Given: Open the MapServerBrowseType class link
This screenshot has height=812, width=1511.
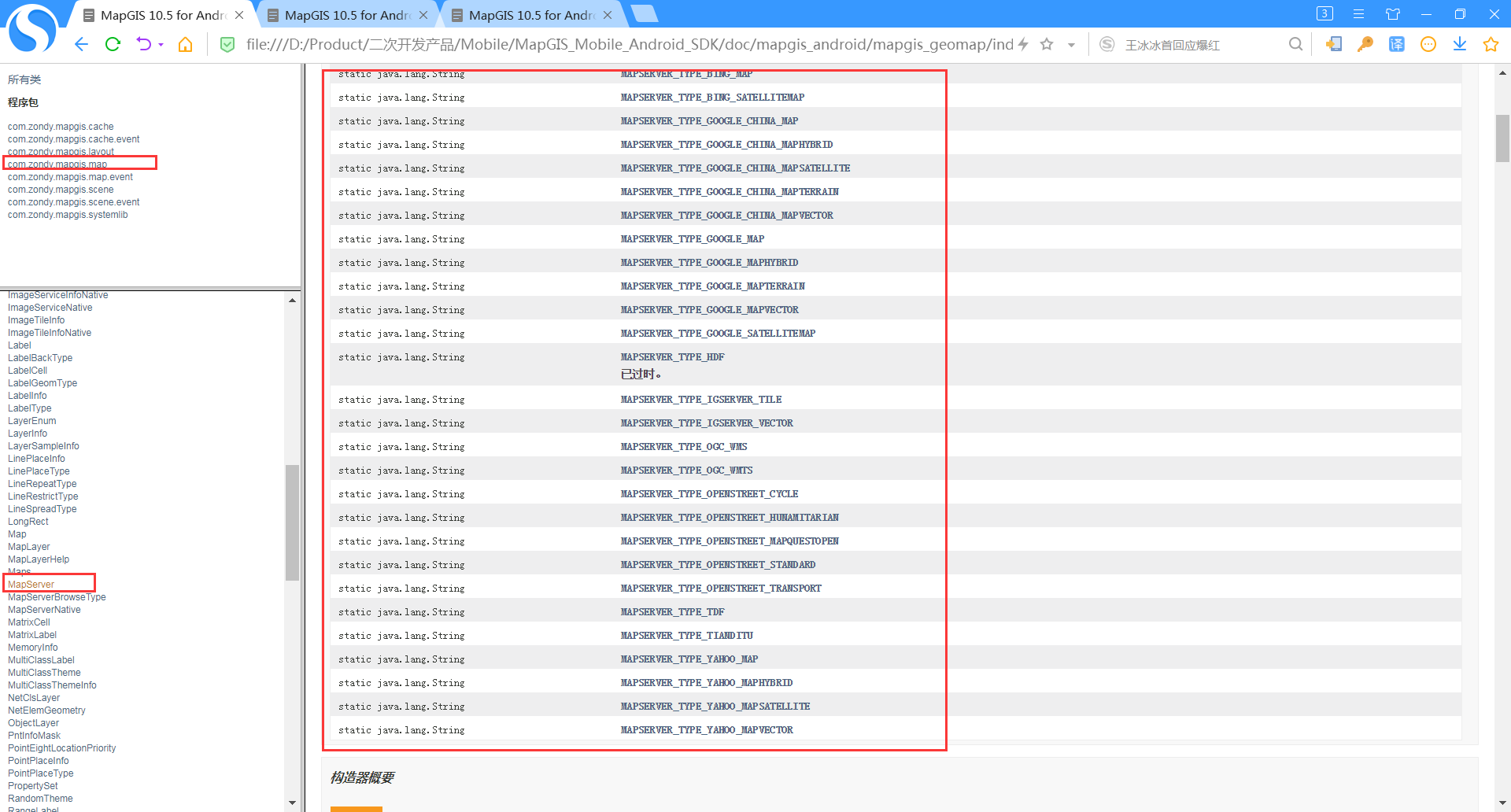Looking at the screenshot, I should coord(57,597).
